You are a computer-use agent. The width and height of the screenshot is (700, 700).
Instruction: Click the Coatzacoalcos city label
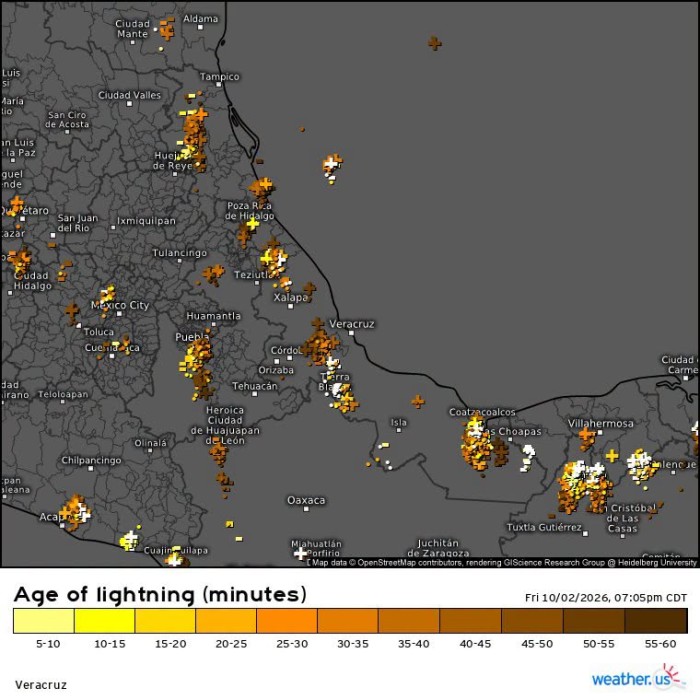click(x=482, y=412)
